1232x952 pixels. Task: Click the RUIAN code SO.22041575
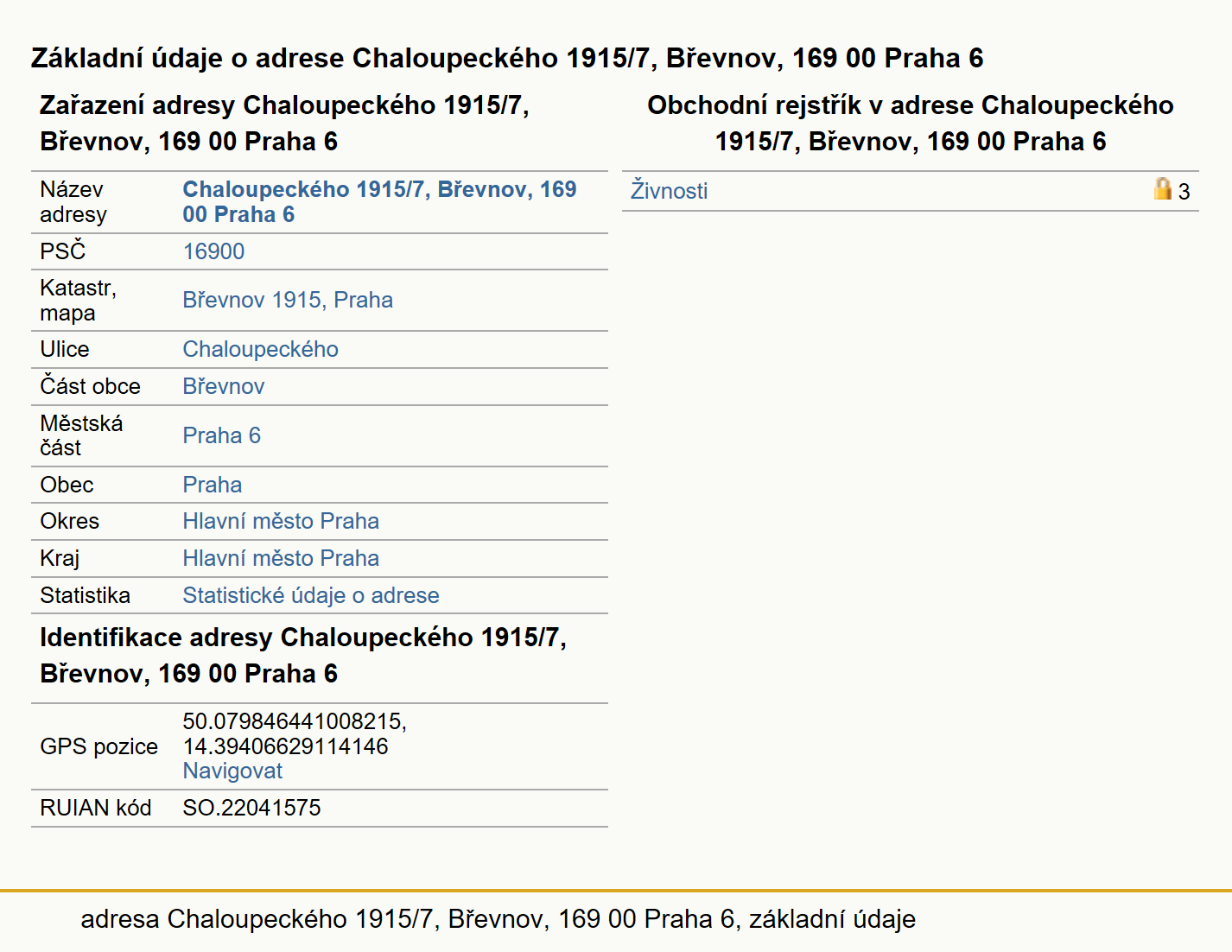[x=251, y=808]
